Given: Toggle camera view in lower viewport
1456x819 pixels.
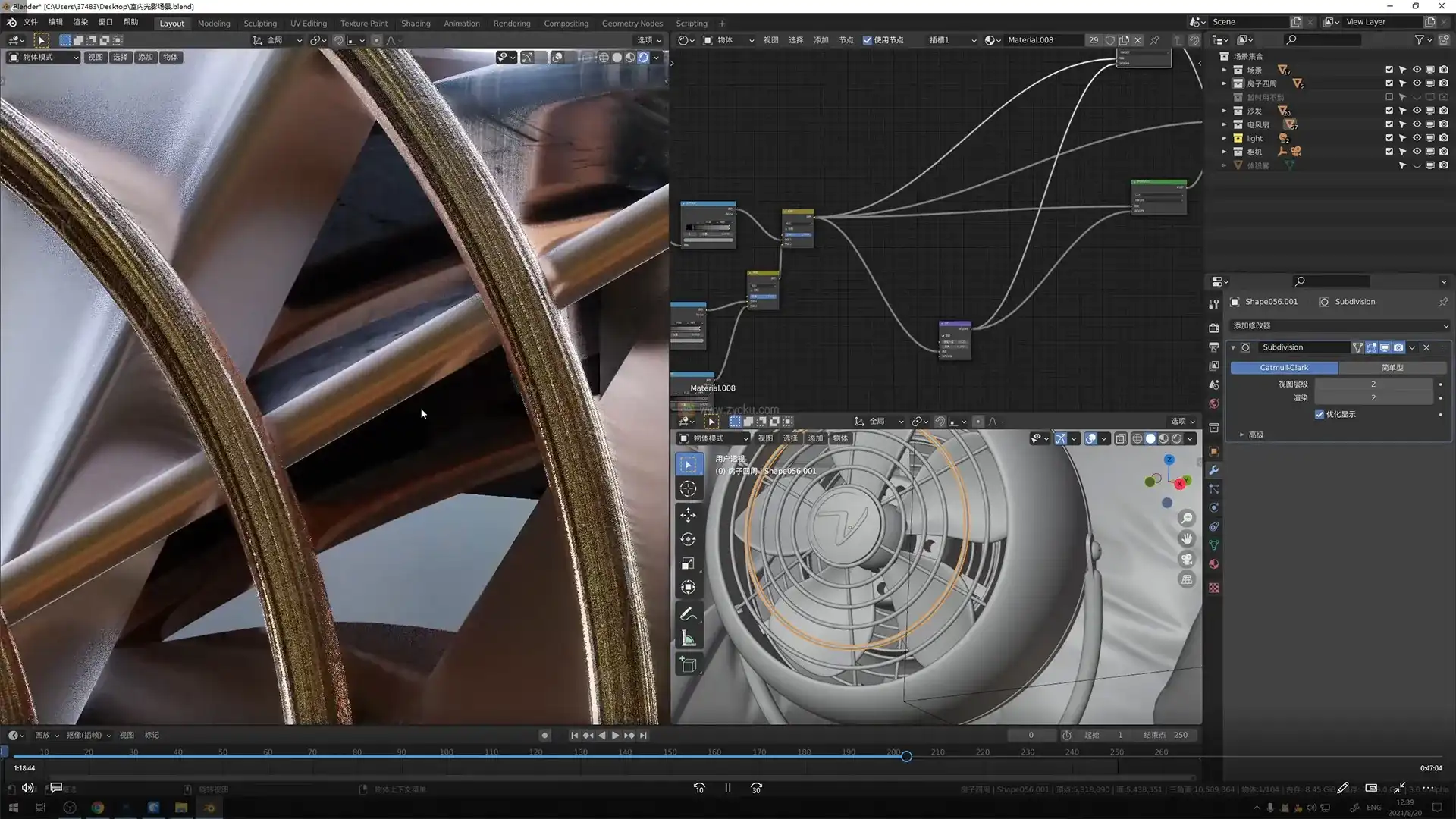Looking at the screenshot, I should [1187, 559].
